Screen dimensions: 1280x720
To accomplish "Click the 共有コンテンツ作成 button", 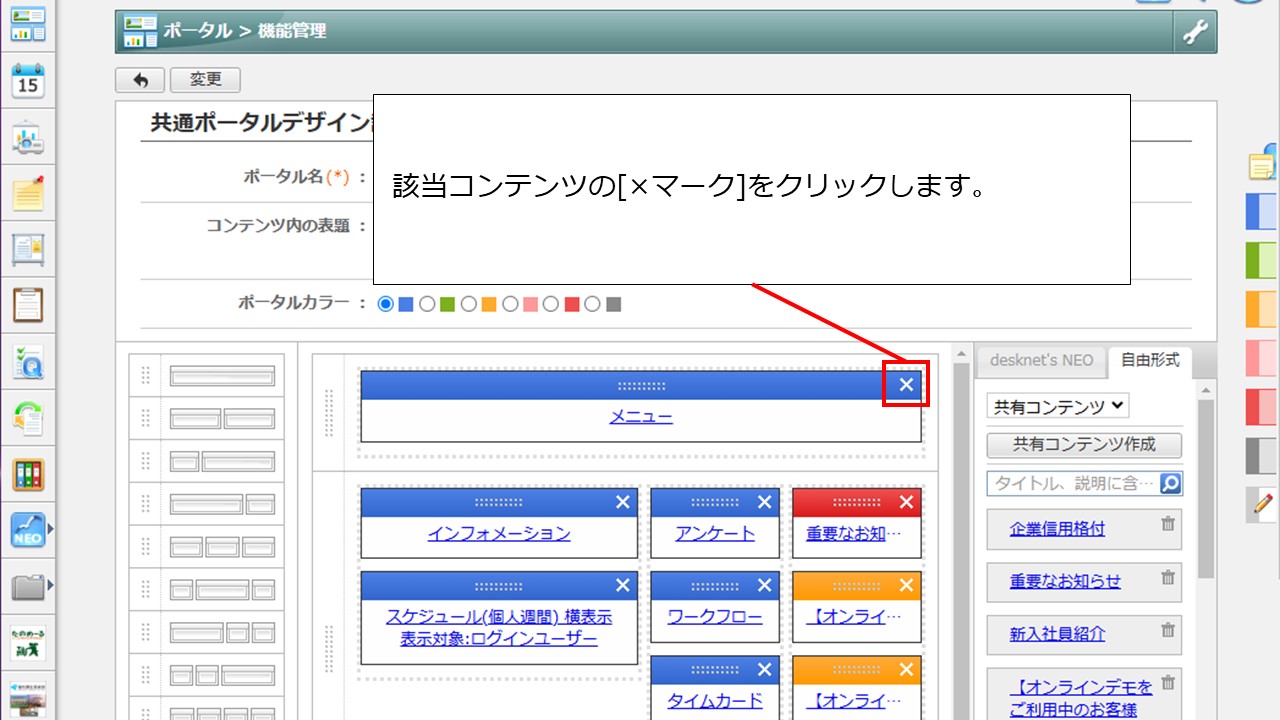I will pos(1083,444).
